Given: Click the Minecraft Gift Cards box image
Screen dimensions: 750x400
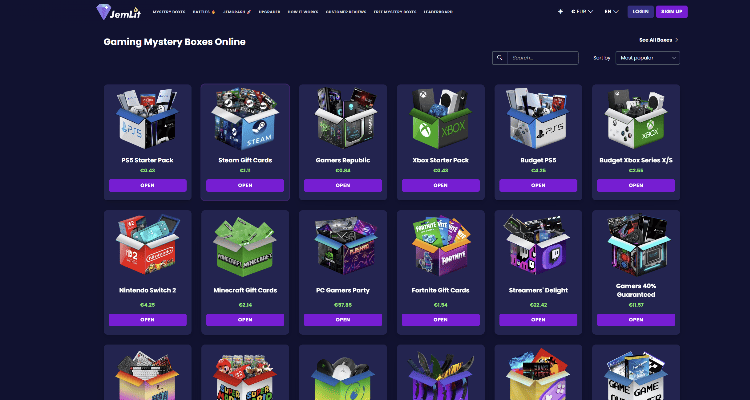Looking at the screenshot, I should (x=245, y=247).
